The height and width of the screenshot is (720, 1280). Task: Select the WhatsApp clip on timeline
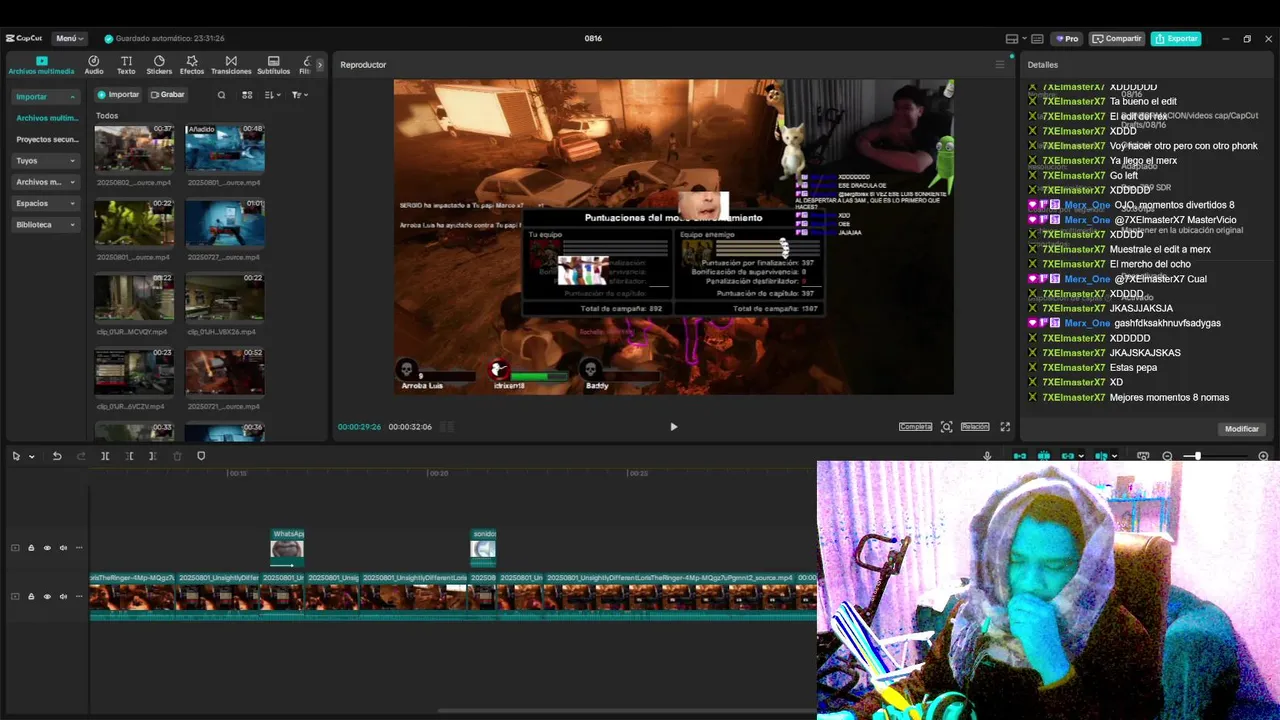(287, 547)
